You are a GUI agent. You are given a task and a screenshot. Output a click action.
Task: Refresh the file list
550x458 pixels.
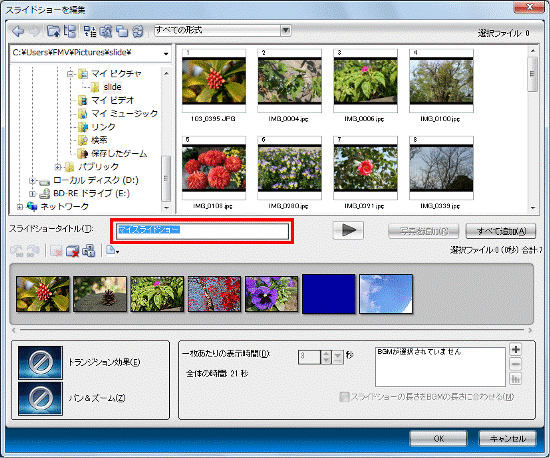[138, 31]
